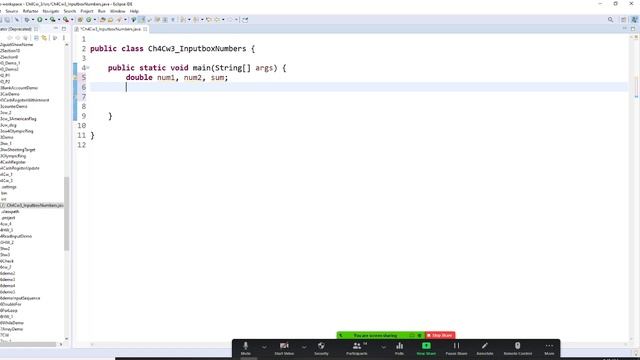Select 6demoInputSequence project in Navigator
Screen dimensions: 640x360
[x=20, y=298]
